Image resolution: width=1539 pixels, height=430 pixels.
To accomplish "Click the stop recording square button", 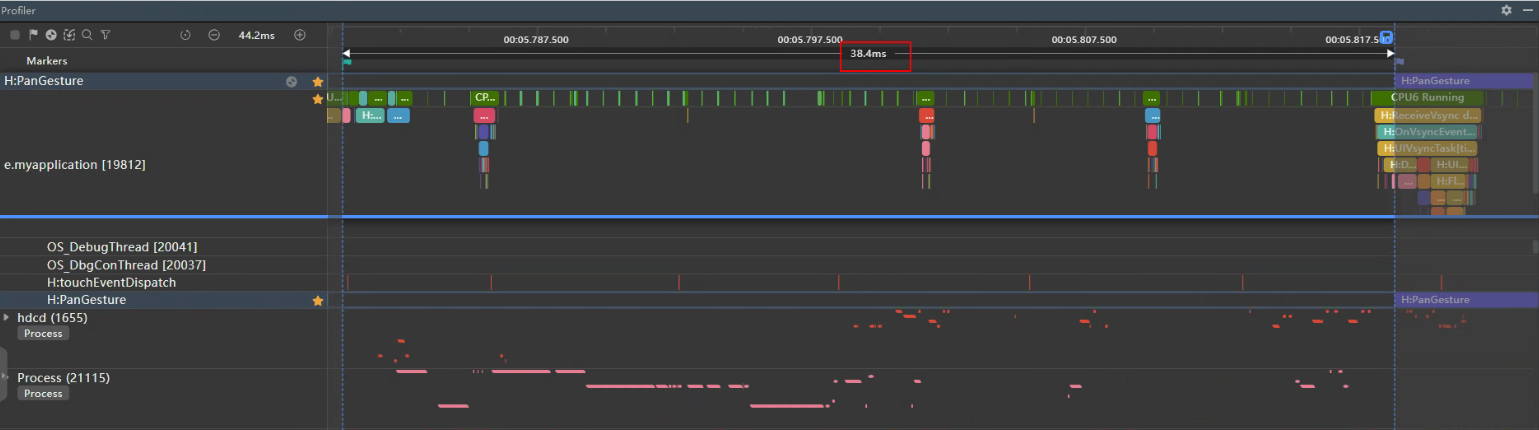I will click(x=15, y=35).
